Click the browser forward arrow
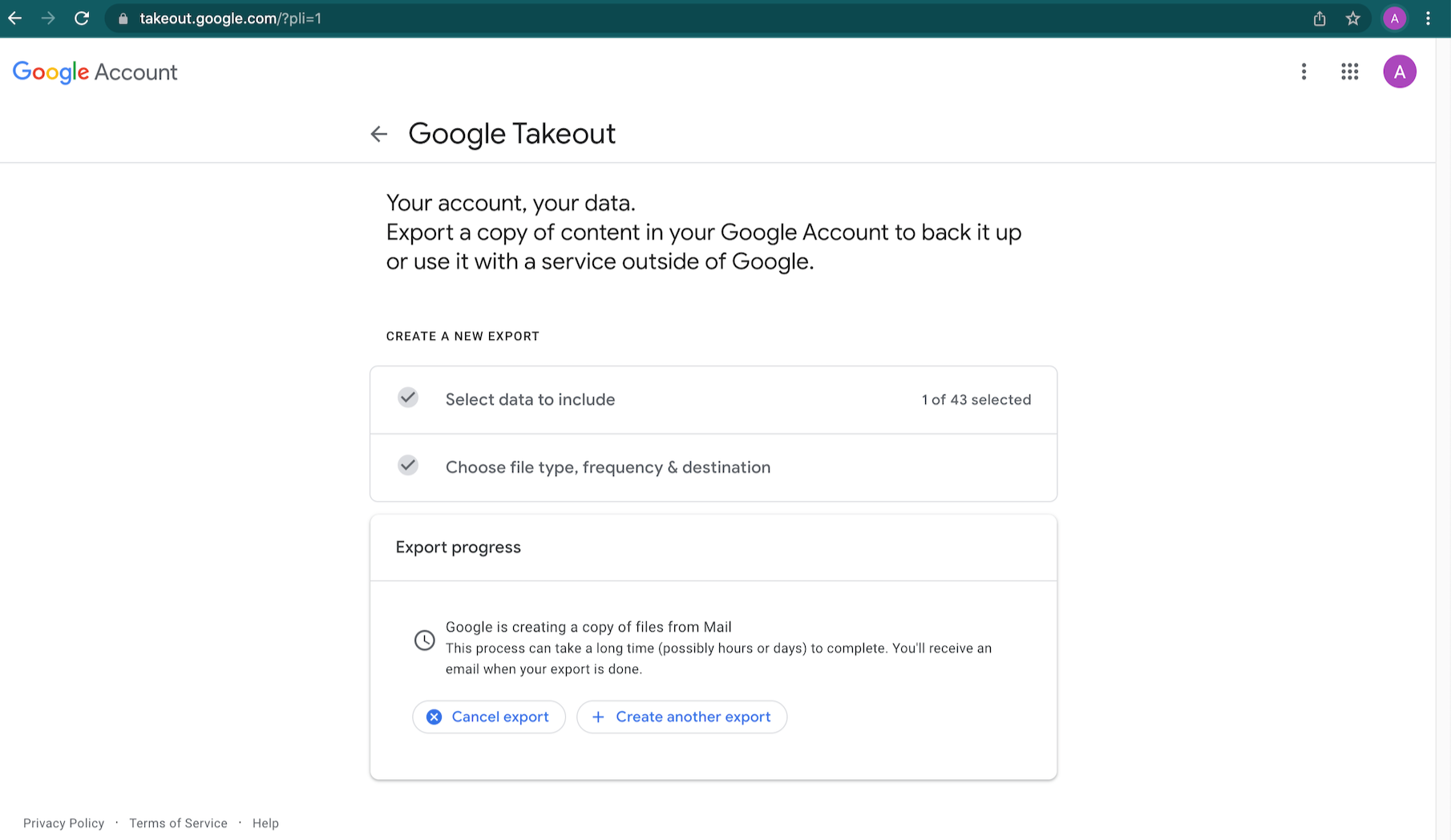Screen dimensions: 1451x840 [x=48, y=18]
